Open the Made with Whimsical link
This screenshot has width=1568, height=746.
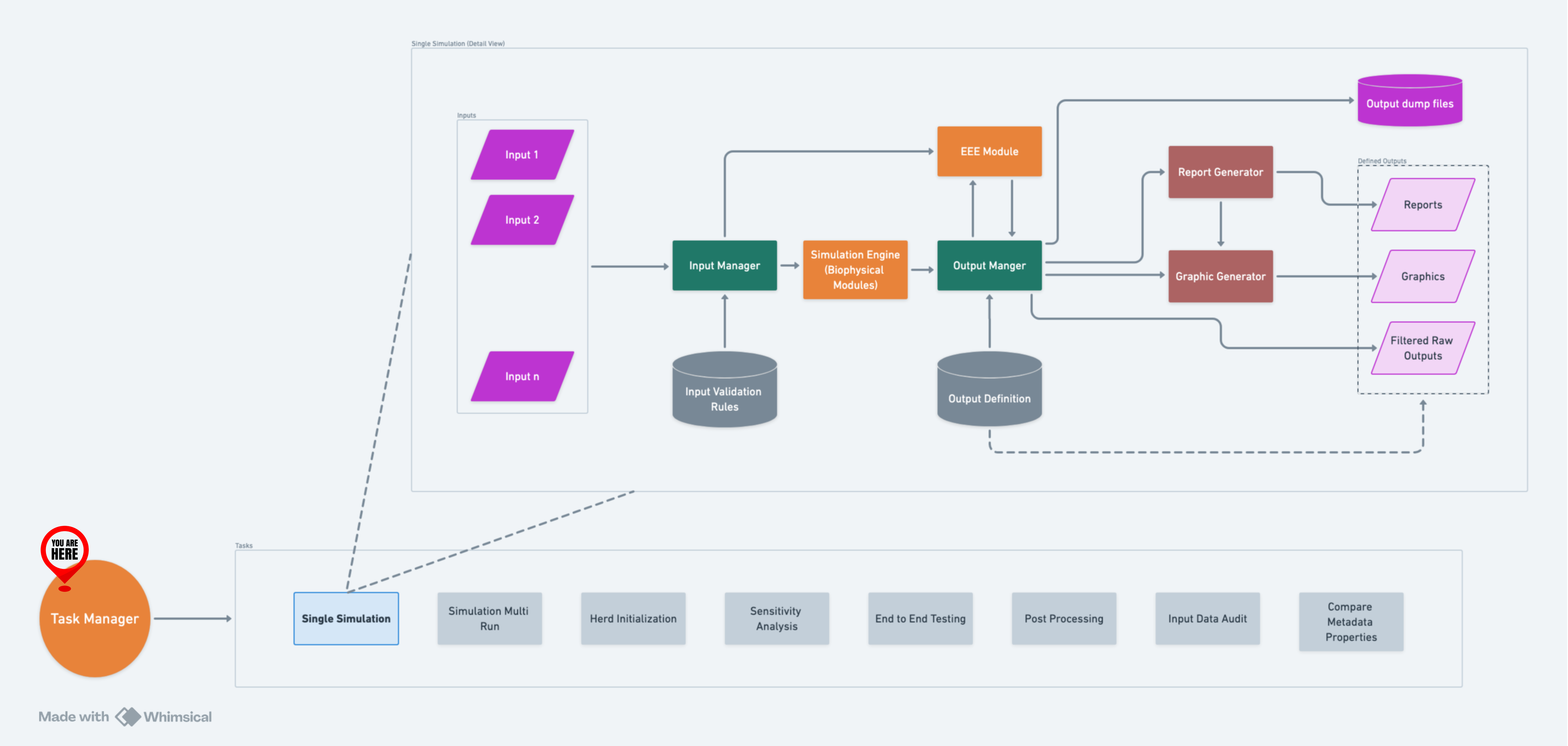coord(125,717)
